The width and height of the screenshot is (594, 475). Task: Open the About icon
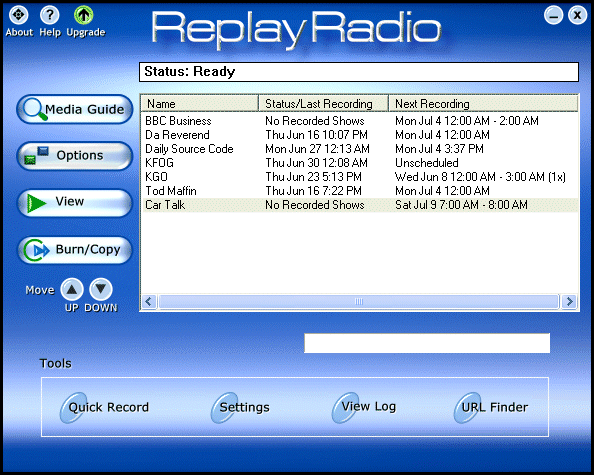(19, 15)
